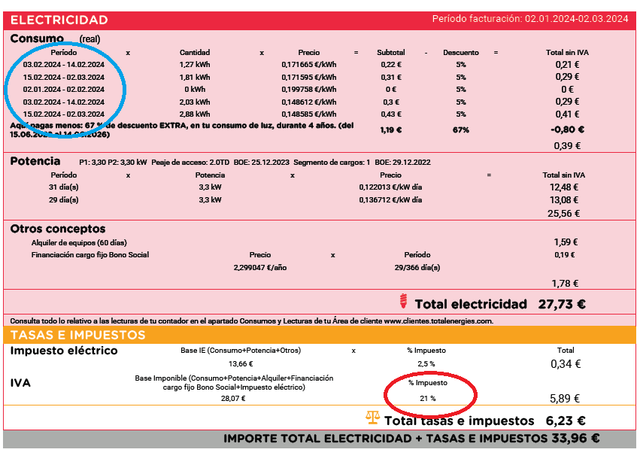640x450 pixels.
Task: Select the IVA total 5,89 €
Action: click(564, 399)
